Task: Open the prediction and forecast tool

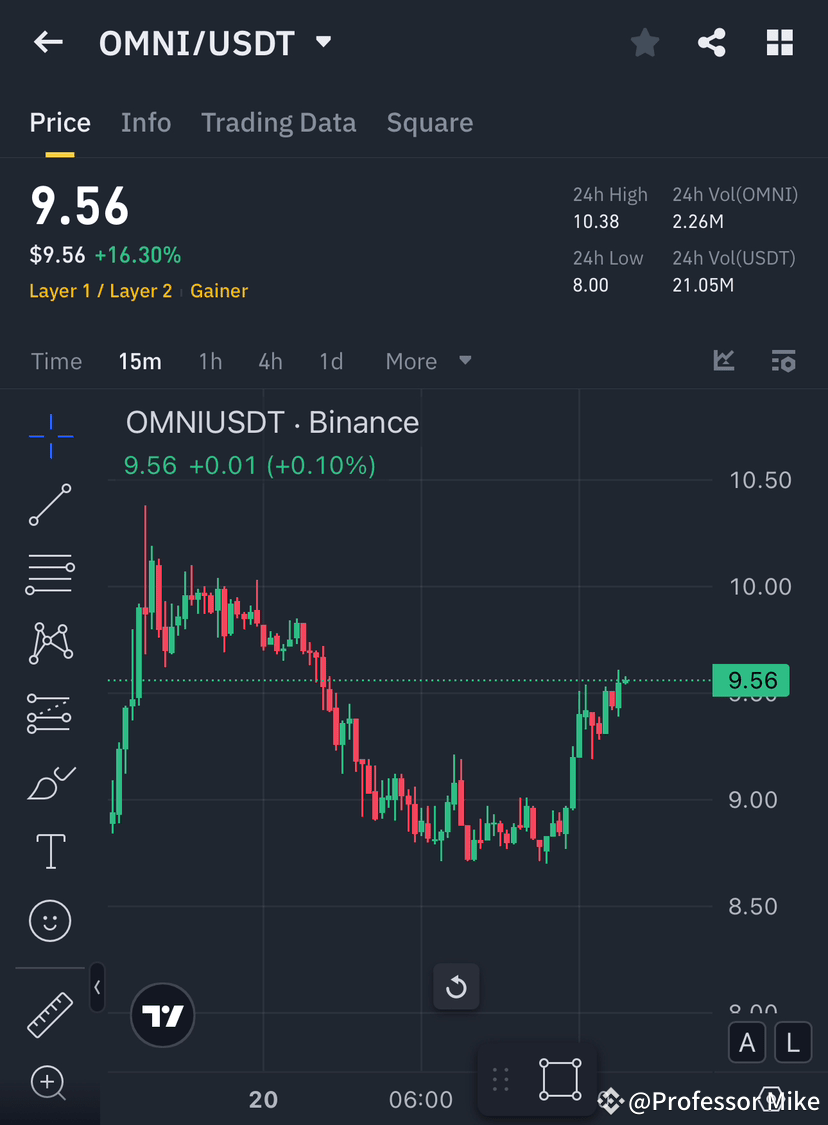Action: (x=50, y=713)
